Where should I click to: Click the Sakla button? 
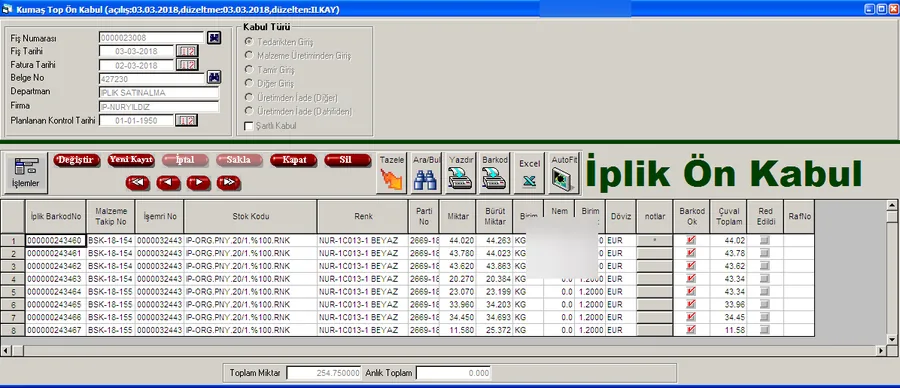pos(239,160)
